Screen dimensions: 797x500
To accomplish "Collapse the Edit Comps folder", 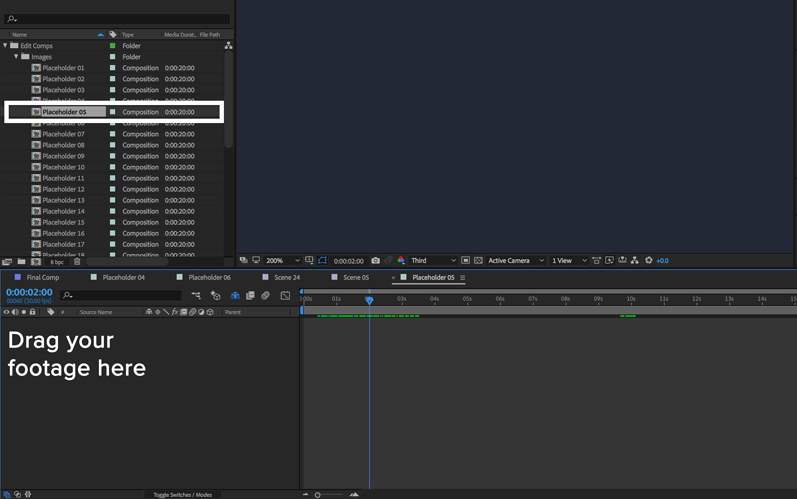I will coord(6,46).
